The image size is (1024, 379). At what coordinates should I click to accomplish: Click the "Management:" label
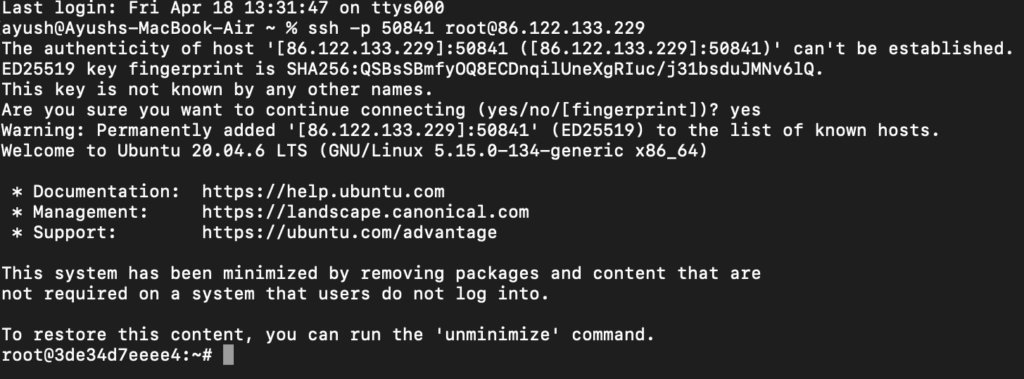pos(91,212)
